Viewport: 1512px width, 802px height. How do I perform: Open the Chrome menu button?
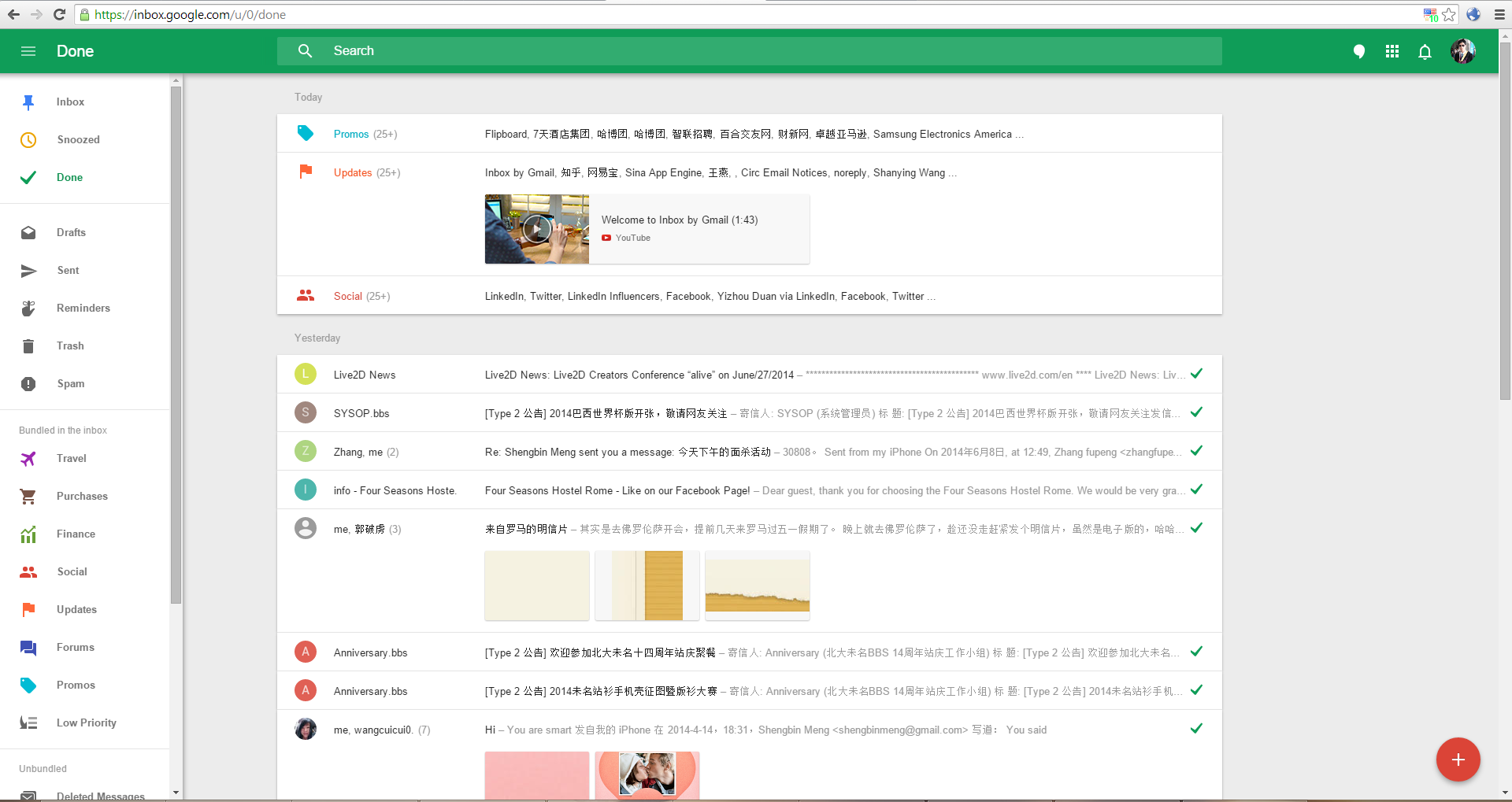click(1499, 14)
